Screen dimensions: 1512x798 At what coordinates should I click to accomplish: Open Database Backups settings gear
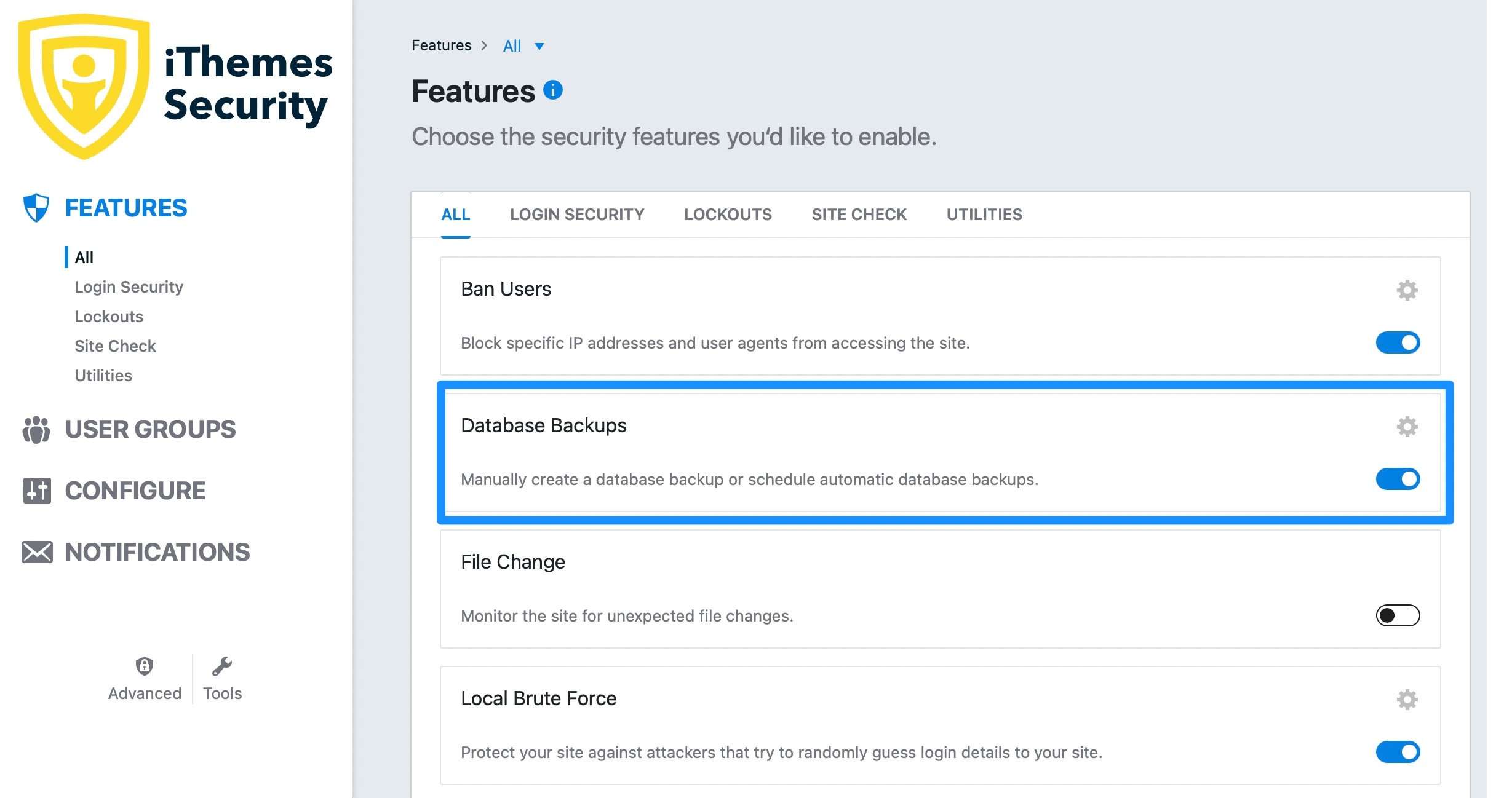click(x=1407, y=426)
